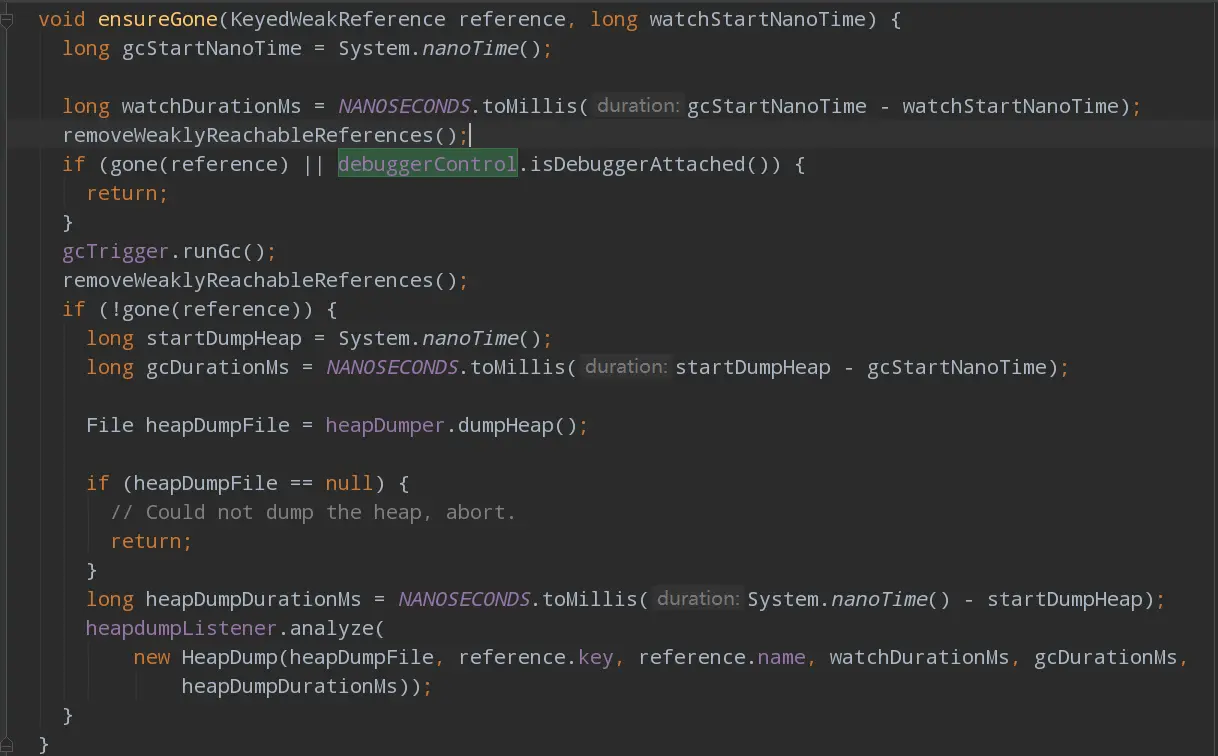Screen dimensions: 1218x756
Task: Click the duration: hint on the watchDurationMs line
Action: 638,106
